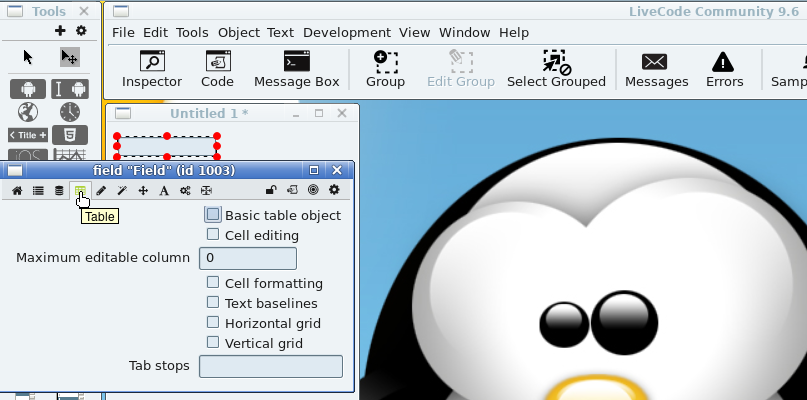This screenshot has height=400, width=807.
Task: Switch to the Text (A) inspector pane
Action: [164, 190]
